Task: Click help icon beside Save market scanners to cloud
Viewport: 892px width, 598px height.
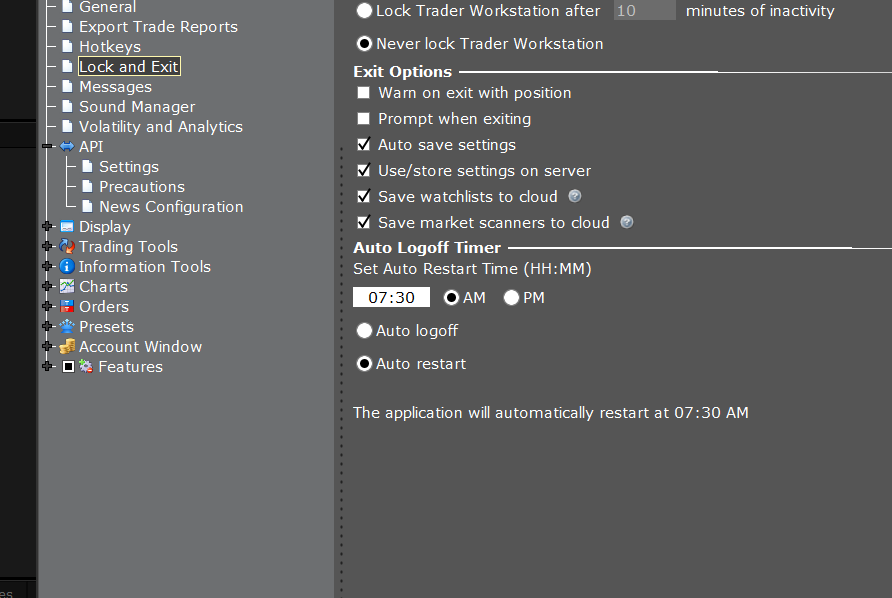Action: (626, 223)
